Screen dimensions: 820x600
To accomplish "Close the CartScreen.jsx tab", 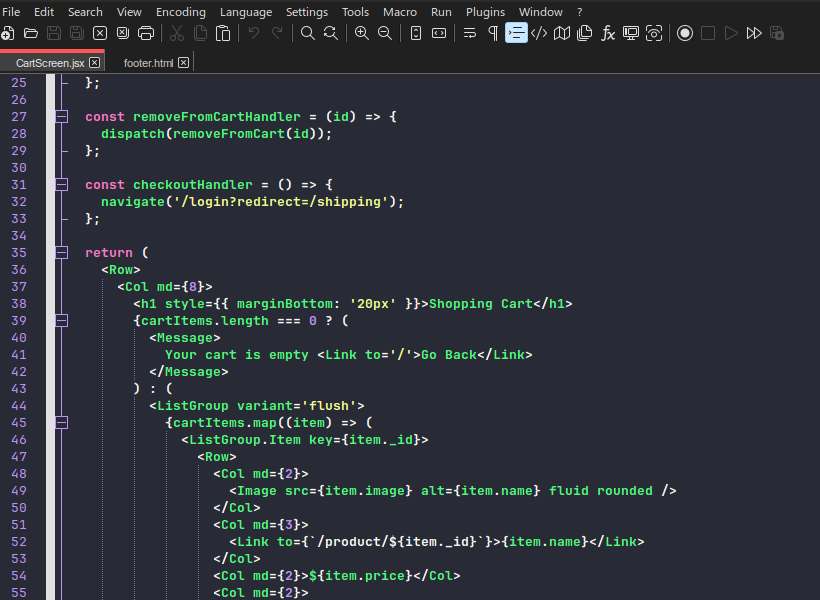I will pyautogui.click(x=95, y=61).
